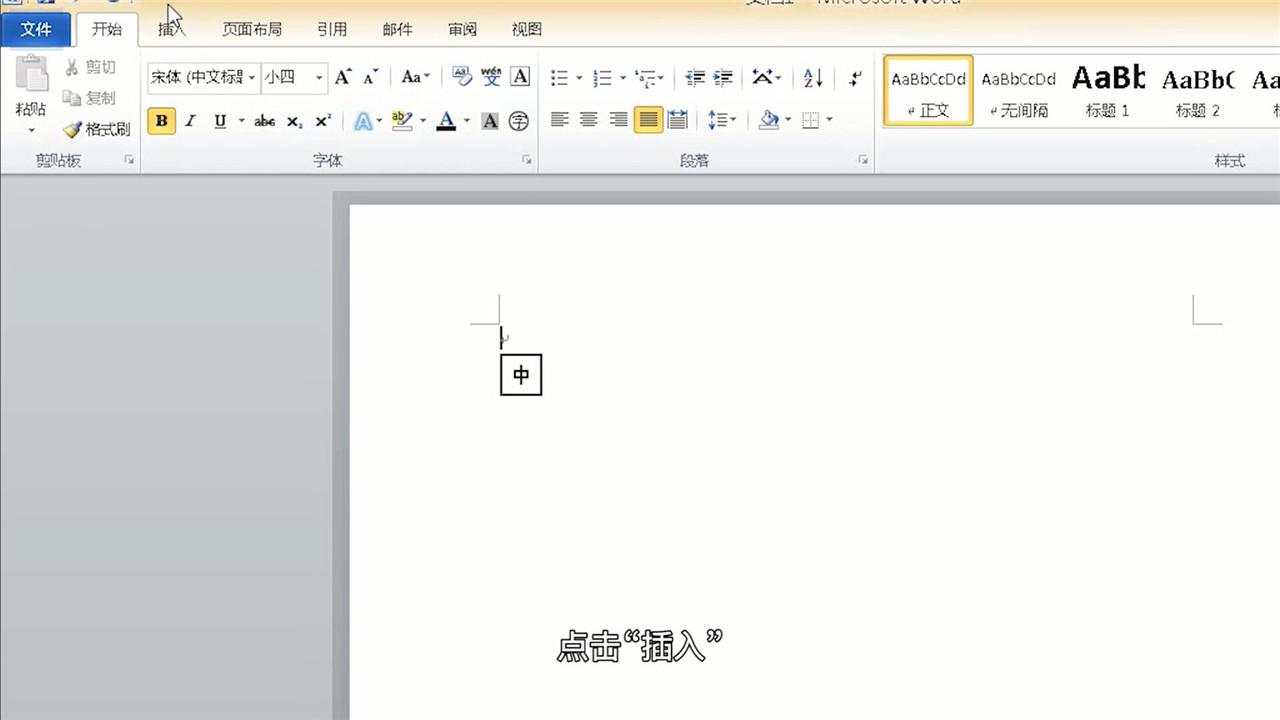This screenshot has width=1280, height=720.
Task: Open the Phonetic Guide (wén) tool
Action: pos(491,76)
